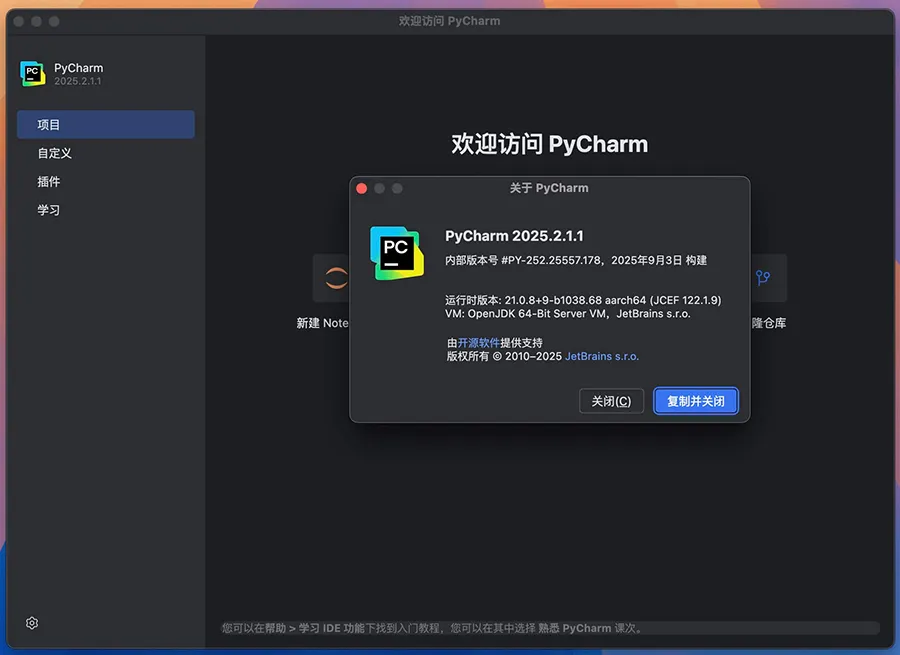Click the clone repository branch icon
Viewport: 900px width, 655px height.
pyautogui.click(x=764, y=278)
